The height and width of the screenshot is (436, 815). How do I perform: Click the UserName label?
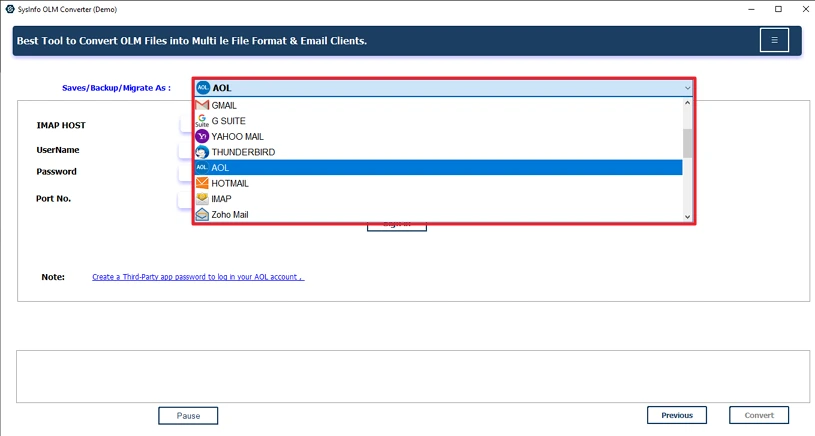point(58,150)
